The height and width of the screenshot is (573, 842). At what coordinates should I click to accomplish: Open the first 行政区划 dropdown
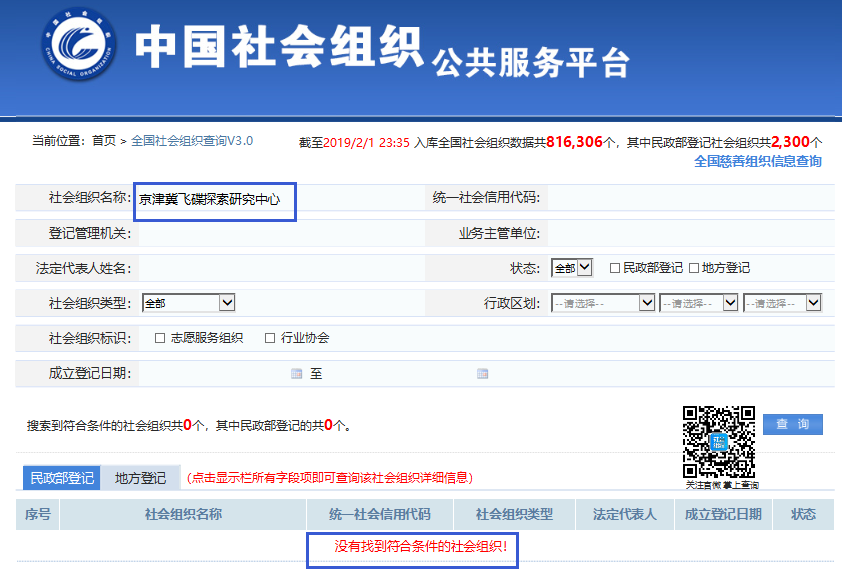coord(603,303)
